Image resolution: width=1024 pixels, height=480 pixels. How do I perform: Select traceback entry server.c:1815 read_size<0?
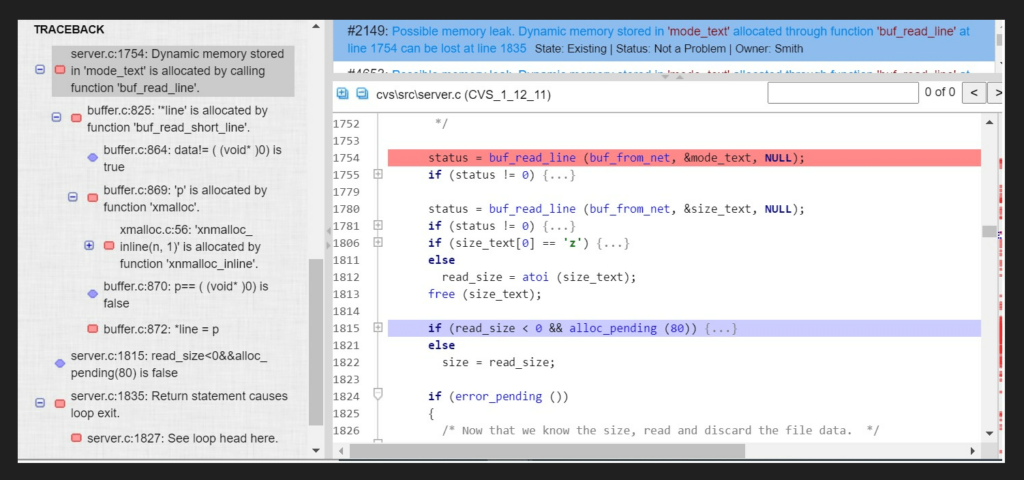point(169,364)
